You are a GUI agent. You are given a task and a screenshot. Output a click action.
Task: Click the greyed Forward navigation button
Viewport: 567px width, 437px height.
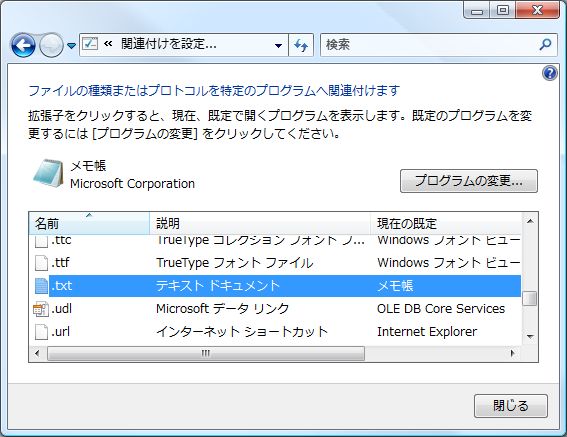point(51,45)
